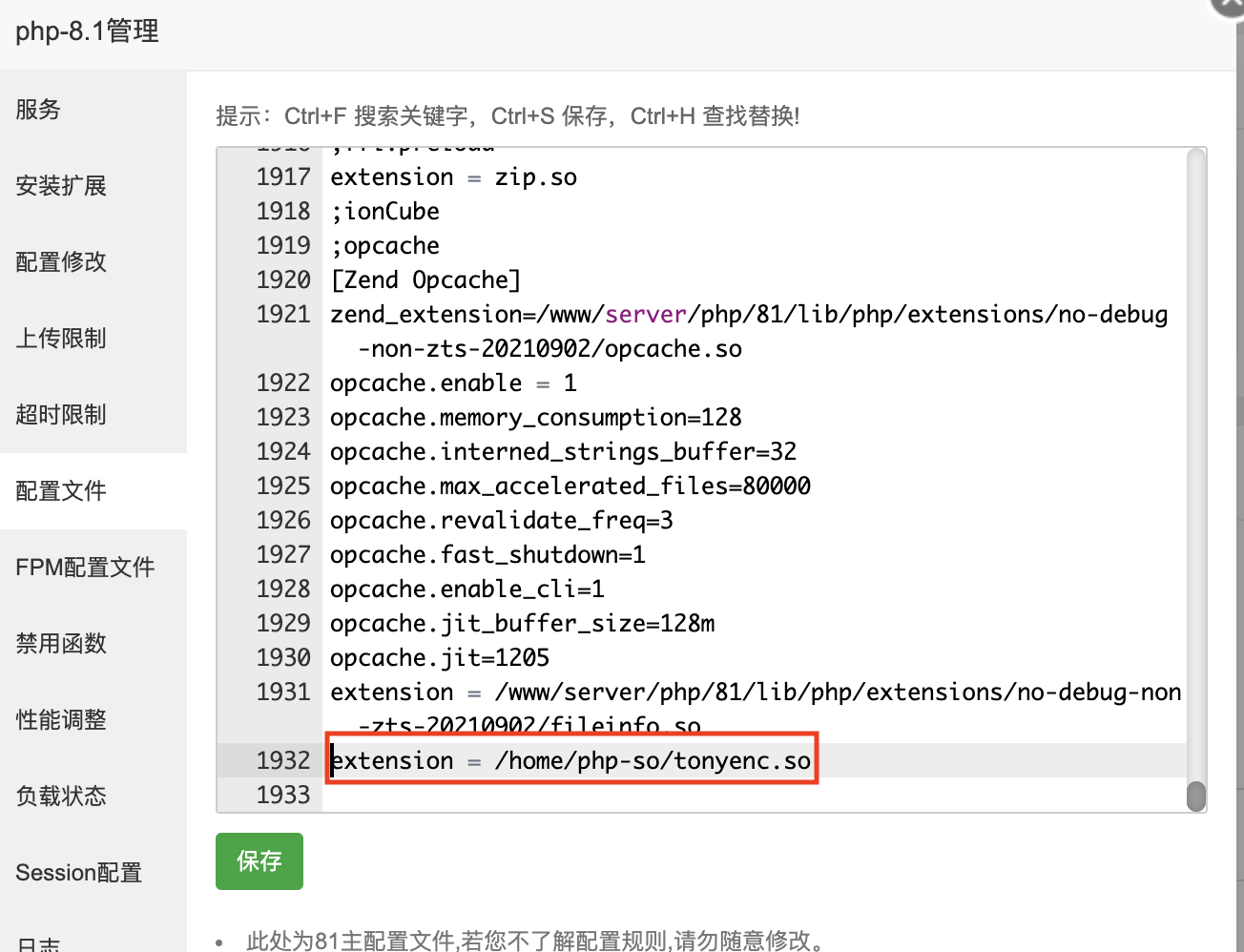Switch to 性能调整 tab

61,720
